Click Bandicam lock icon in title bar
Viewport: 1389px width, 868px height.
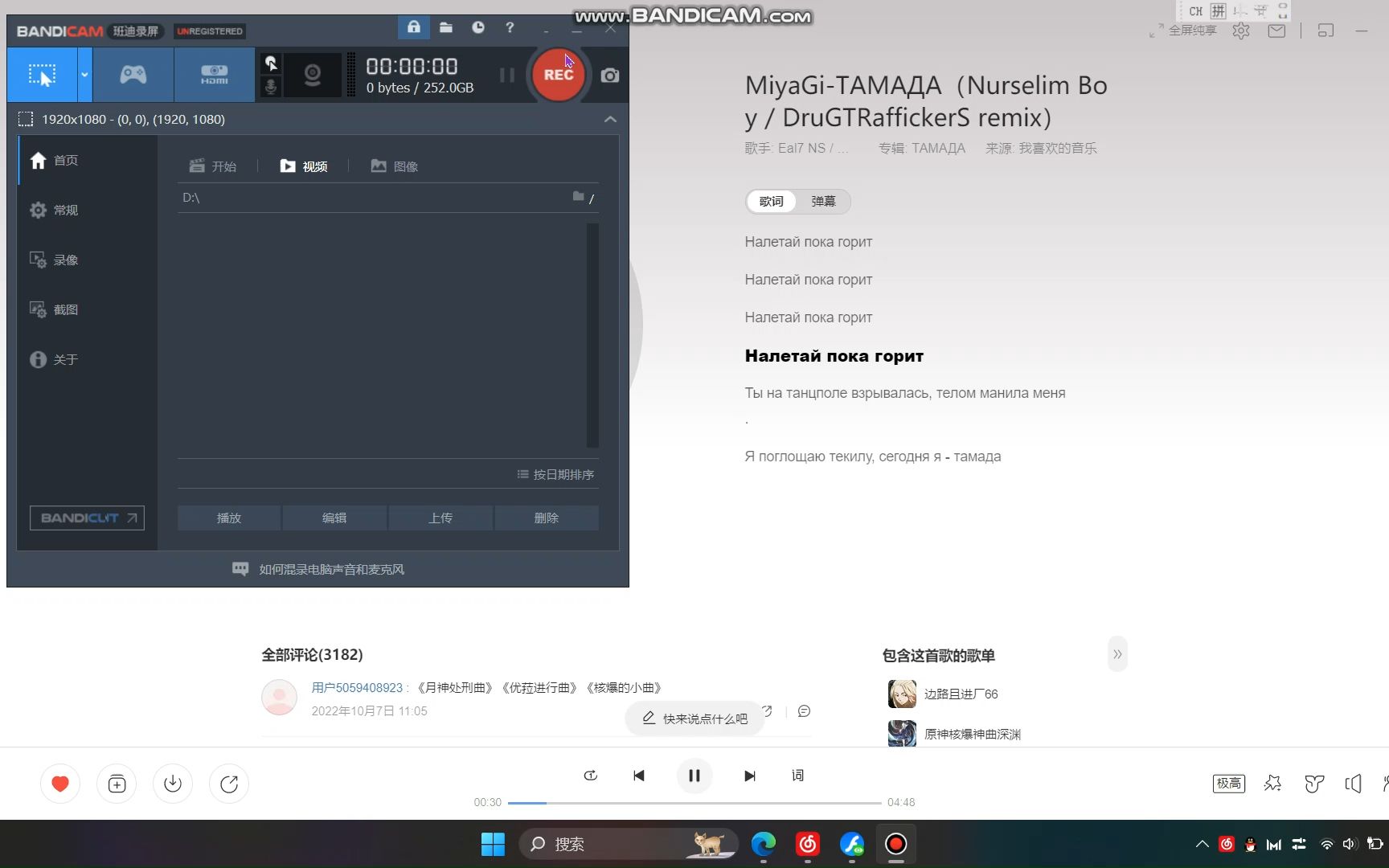(413, 27)
